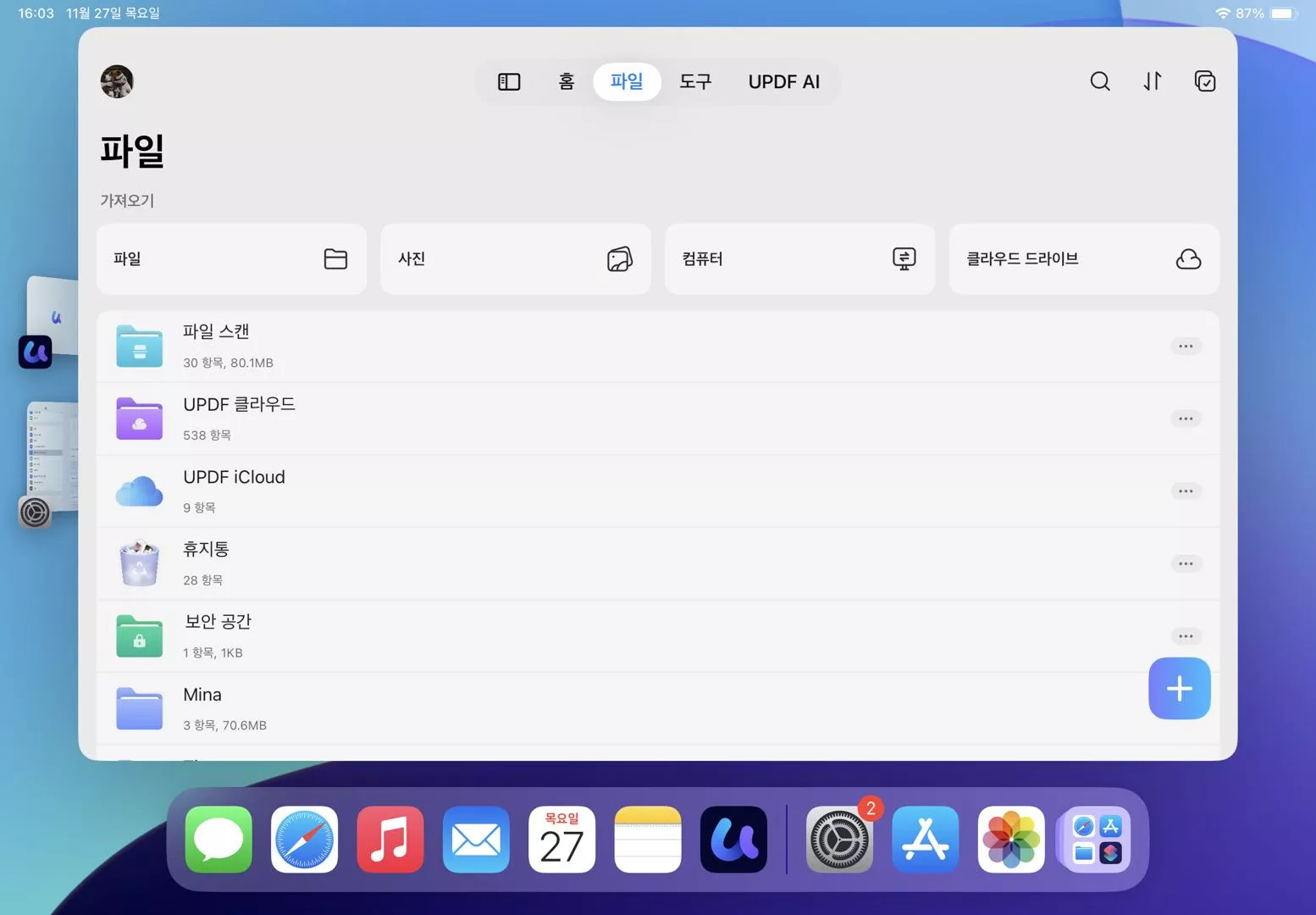Open the sort order arrows icon
This screenshot has height=915, width=1316.
click(1153, 81)
